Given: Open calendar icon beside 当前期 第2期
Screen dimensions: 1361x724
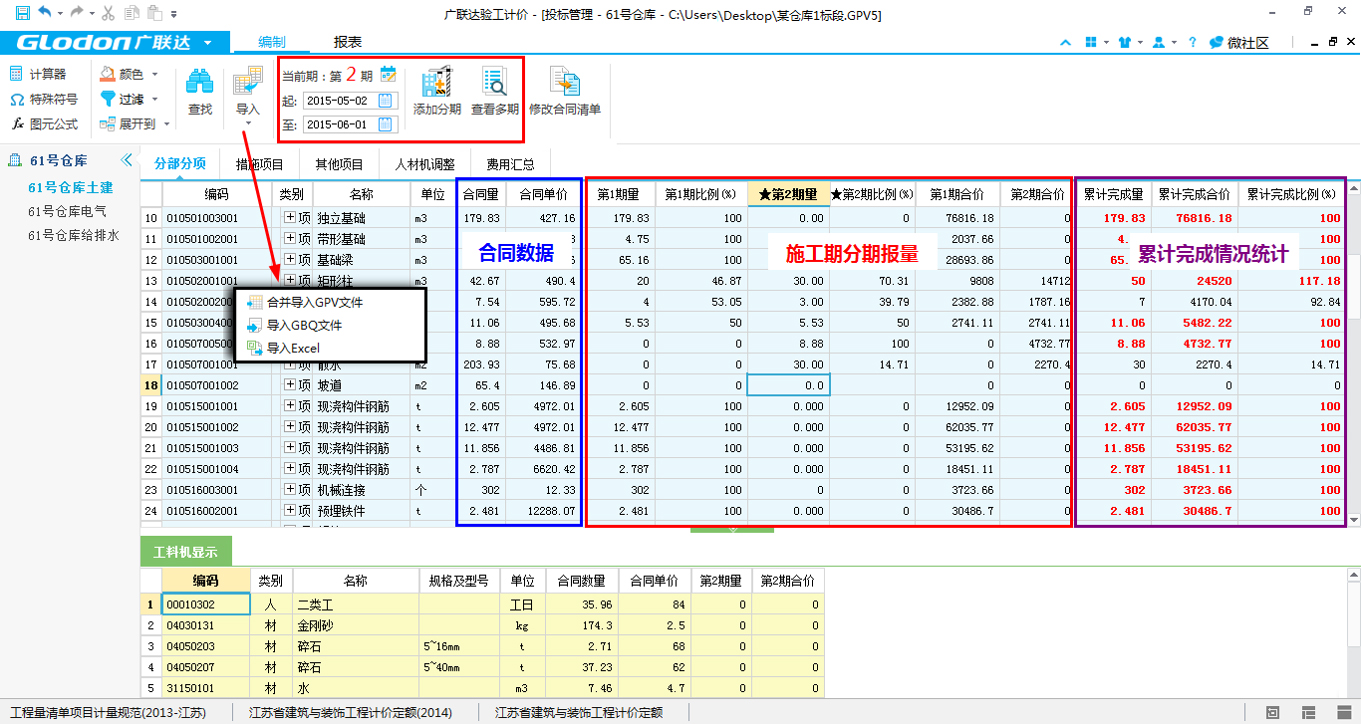Looking at the screenshot, I should [x=388, y=73].
